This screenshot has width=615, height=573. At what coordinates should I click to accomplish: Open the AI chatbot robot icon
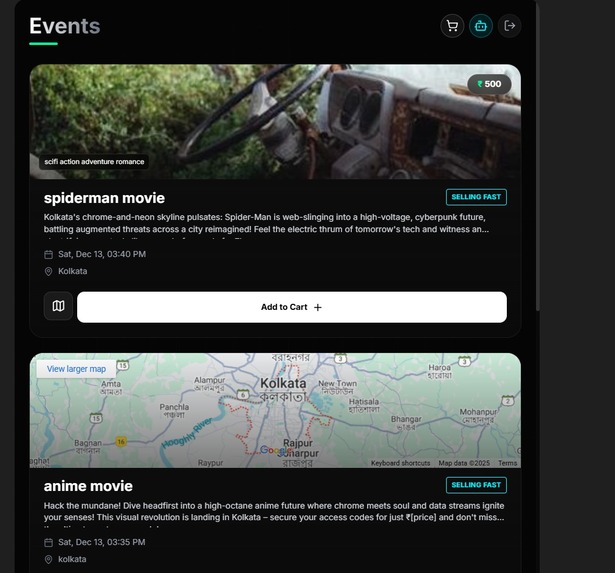tap(481, 26)
